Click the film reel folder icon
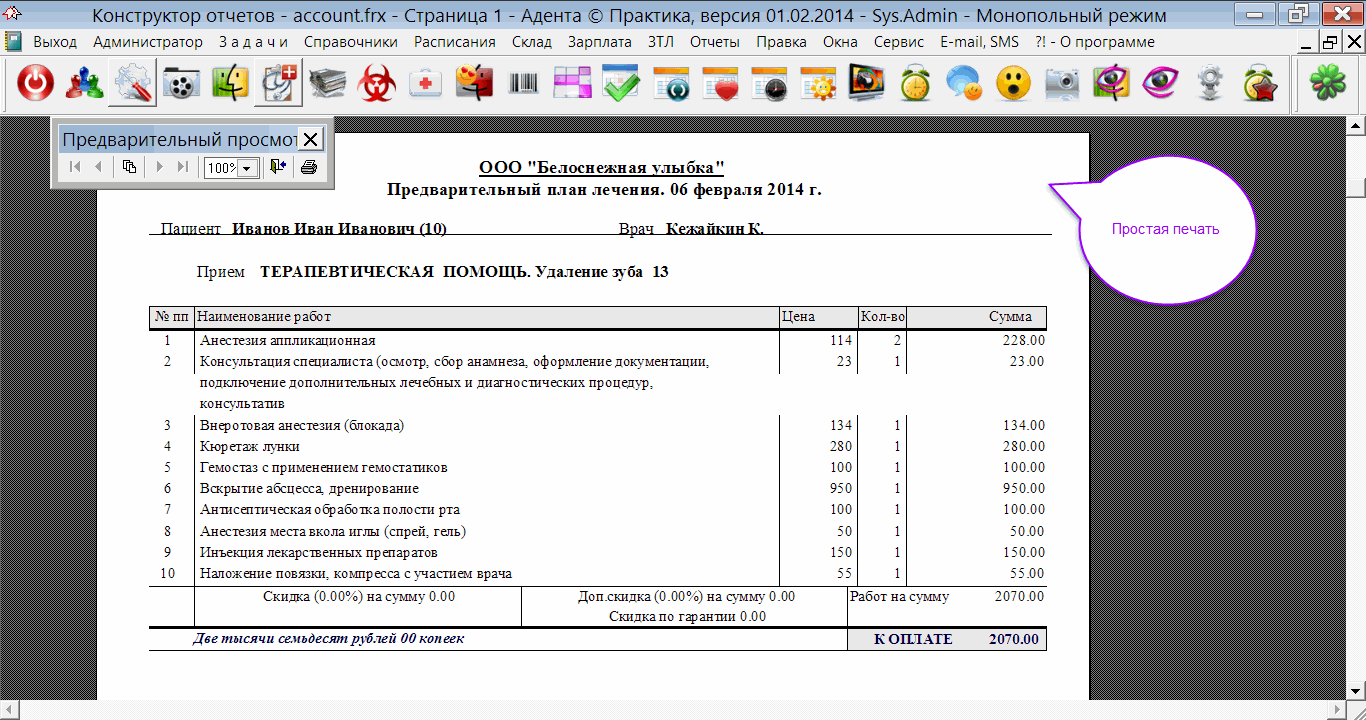 [182, 85]
